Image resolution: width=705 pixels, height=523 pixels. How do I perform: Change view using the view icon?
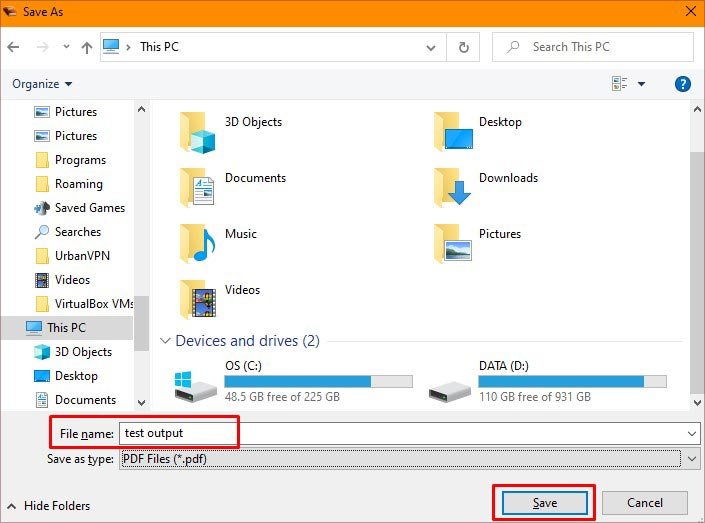point(619,83)
